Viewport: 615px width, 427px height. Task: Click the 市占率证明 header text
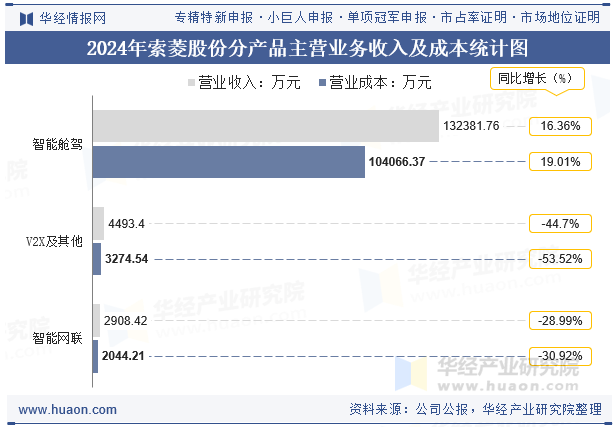click(474, 18)
